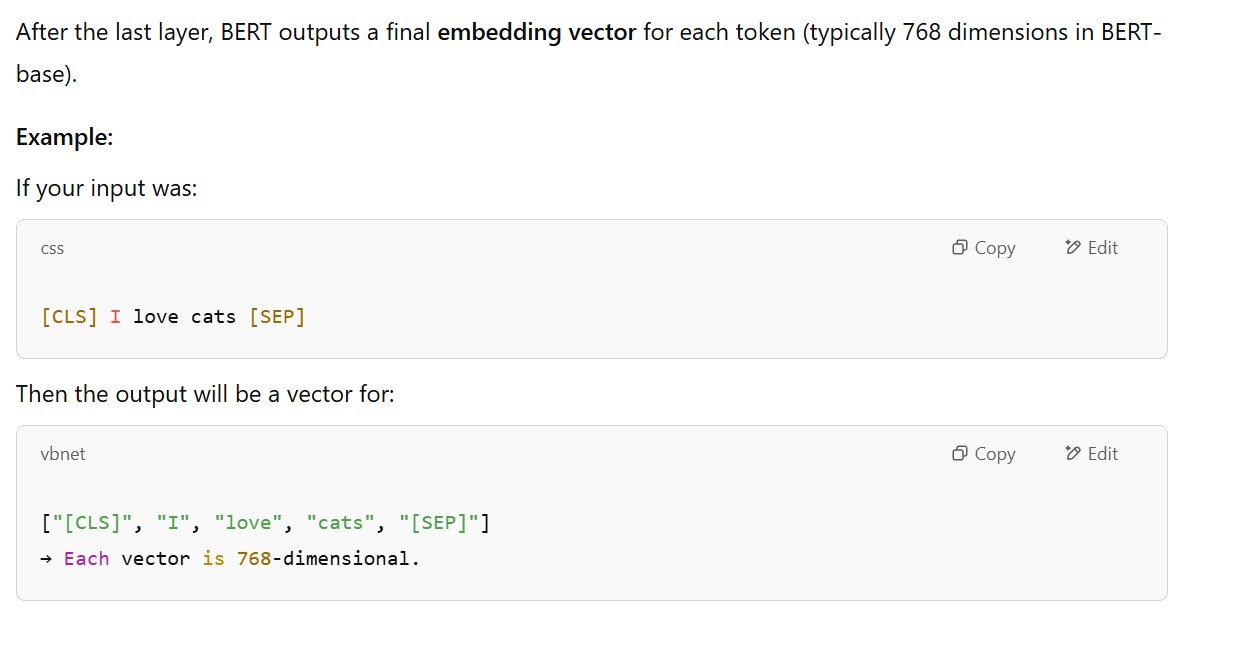The height and width of the screenshot is (645, 1238).
Task: Click the Example: heading
Action: click(64, 137)
